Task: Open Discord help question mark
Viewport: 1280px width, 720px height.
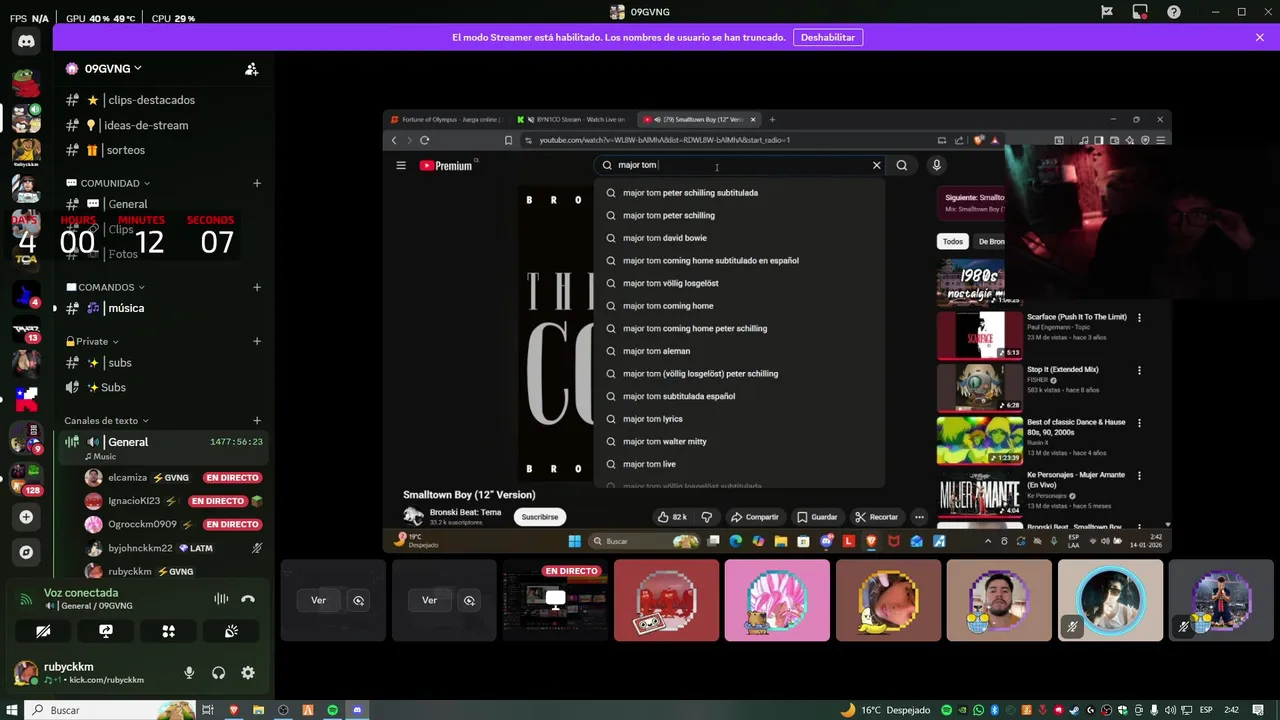Action: tap(1174, 12)
